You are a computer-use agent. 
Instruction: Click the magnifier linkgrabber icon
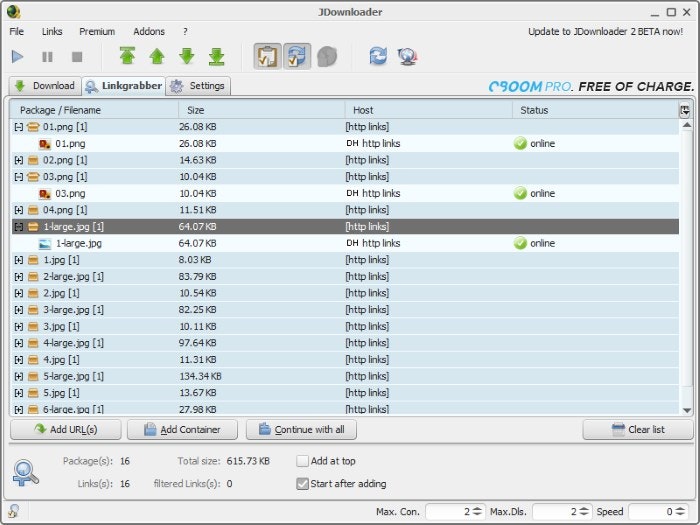coord(25,473)
